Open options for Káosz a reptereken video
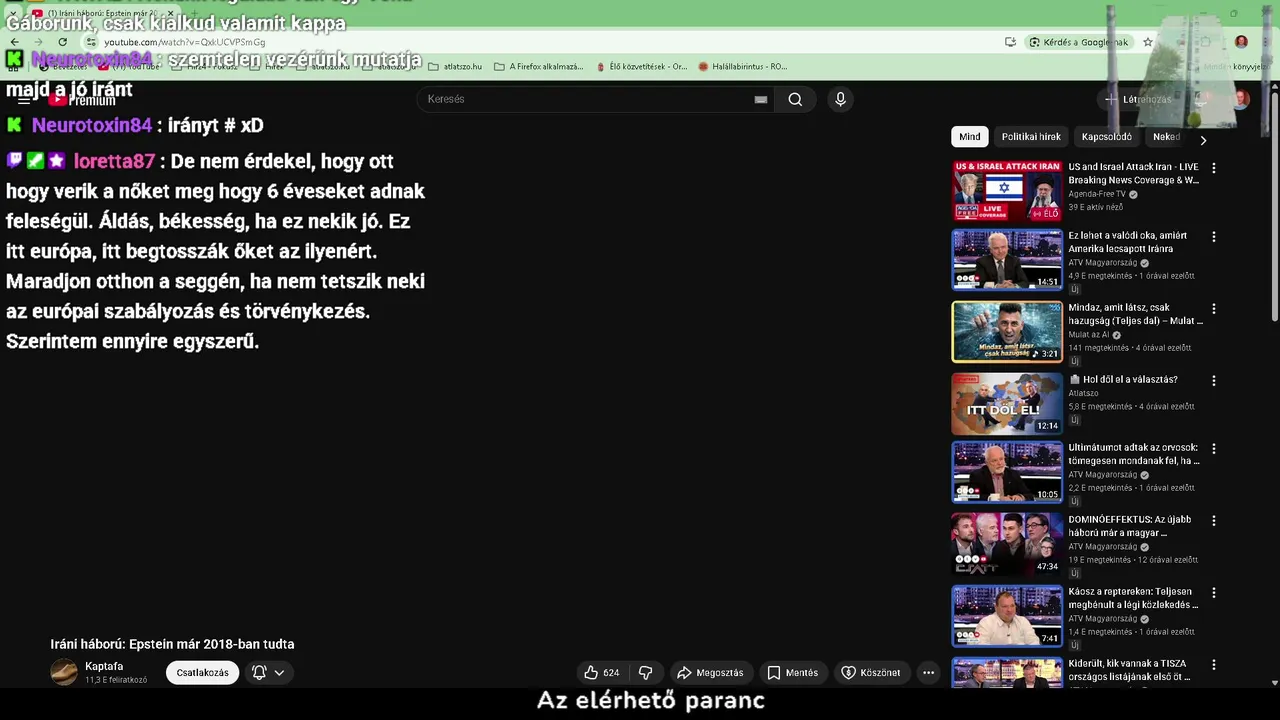This screenshot has width=1280, height=720. pos(1214,593)
